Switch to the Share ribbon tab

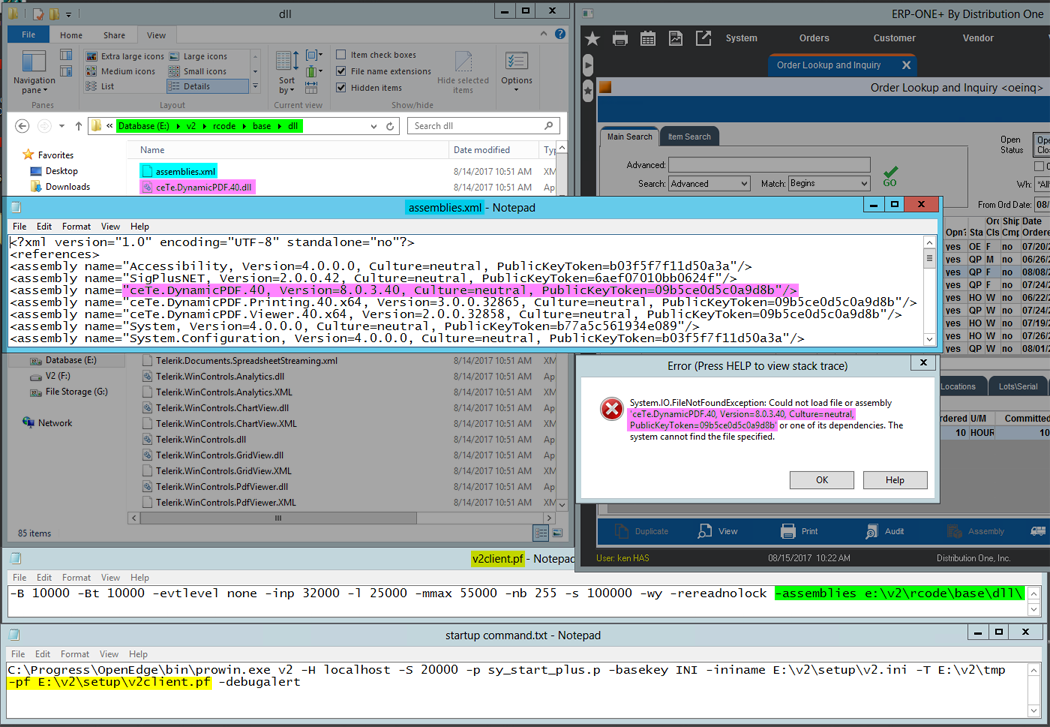(114, 35)
